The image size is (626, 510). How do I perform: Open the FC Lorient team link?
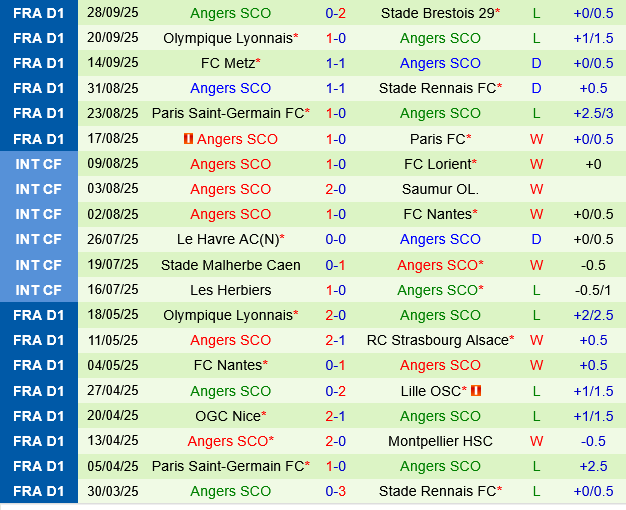coord(437,164)
